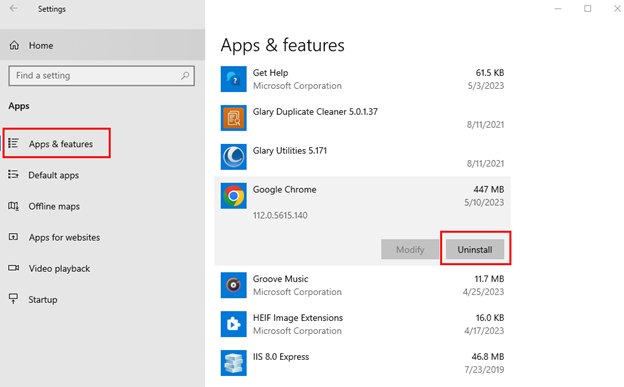Click the Startup sidebar icon
This screenshot has width=624, height=387.
click(14, 299)
